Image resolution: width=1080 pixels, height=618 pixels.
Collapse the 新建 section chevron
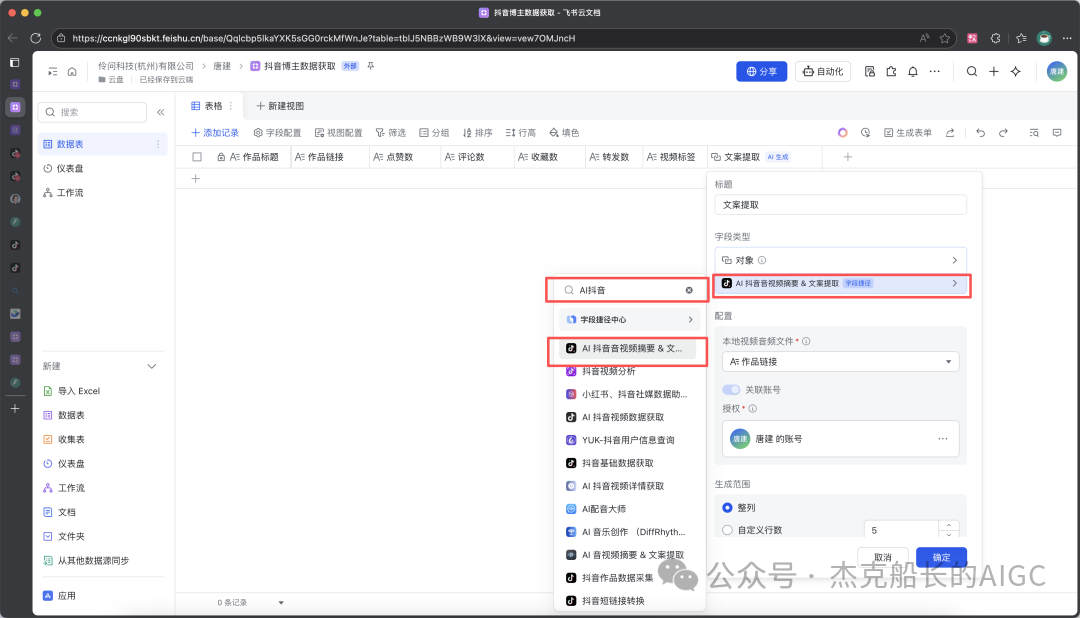pyautogui.click(x=152, y=366)
